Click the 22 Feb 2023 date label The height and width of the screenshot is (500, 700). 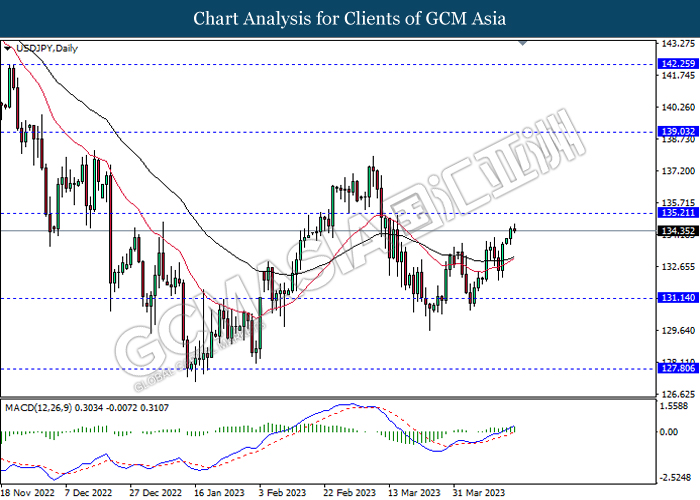[x=350, y=493]
